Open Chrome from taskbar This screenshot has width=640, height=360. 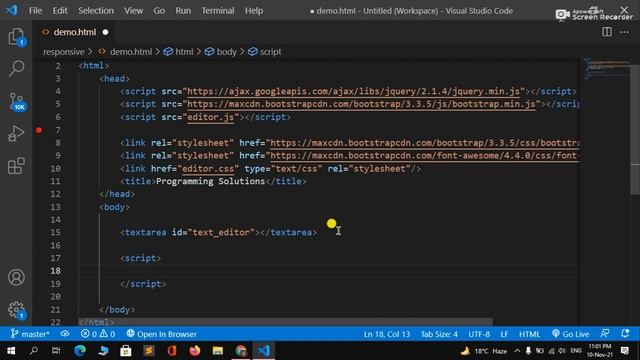241,351
